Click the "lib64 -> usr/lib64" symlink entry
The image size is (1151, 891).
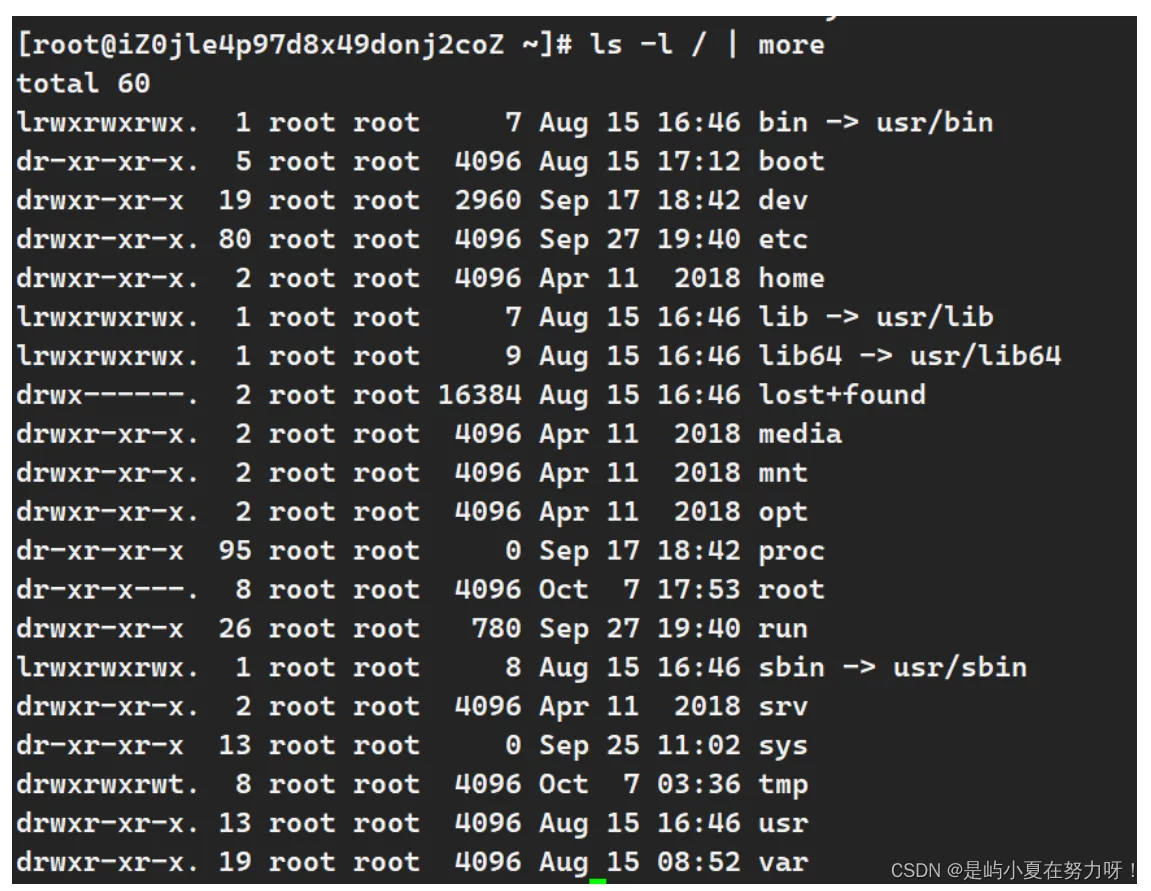(909, 356)
